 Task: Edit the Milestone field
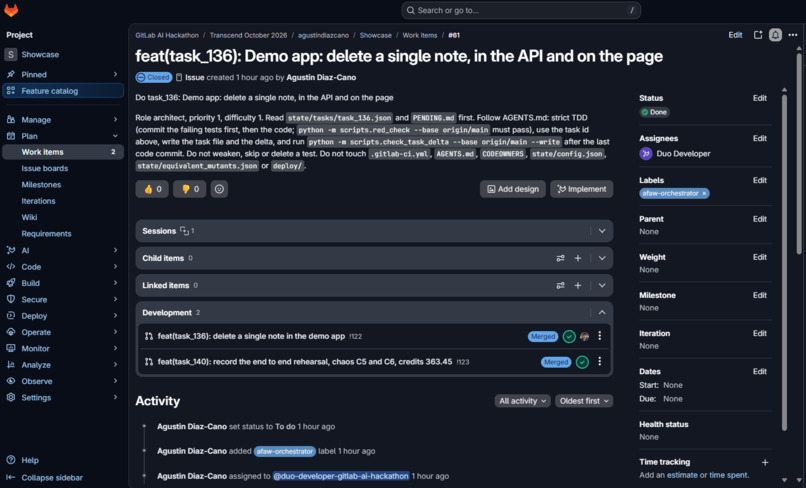pos(760,295)
